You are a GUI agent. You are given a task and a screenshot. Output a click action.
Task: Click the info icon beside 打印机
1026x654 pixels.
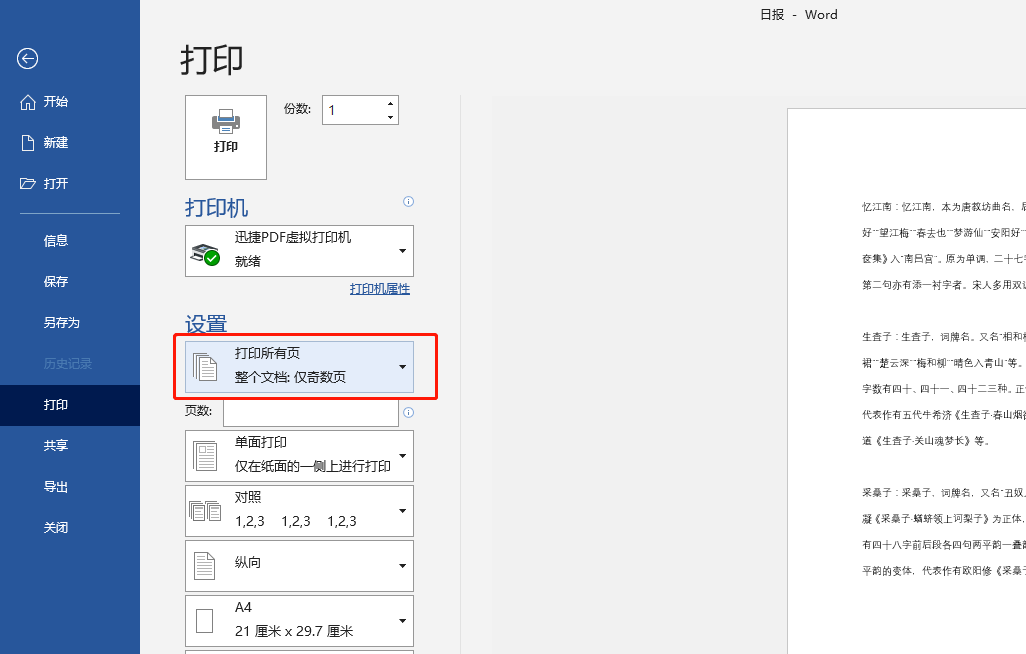click(x=408, y=202)
